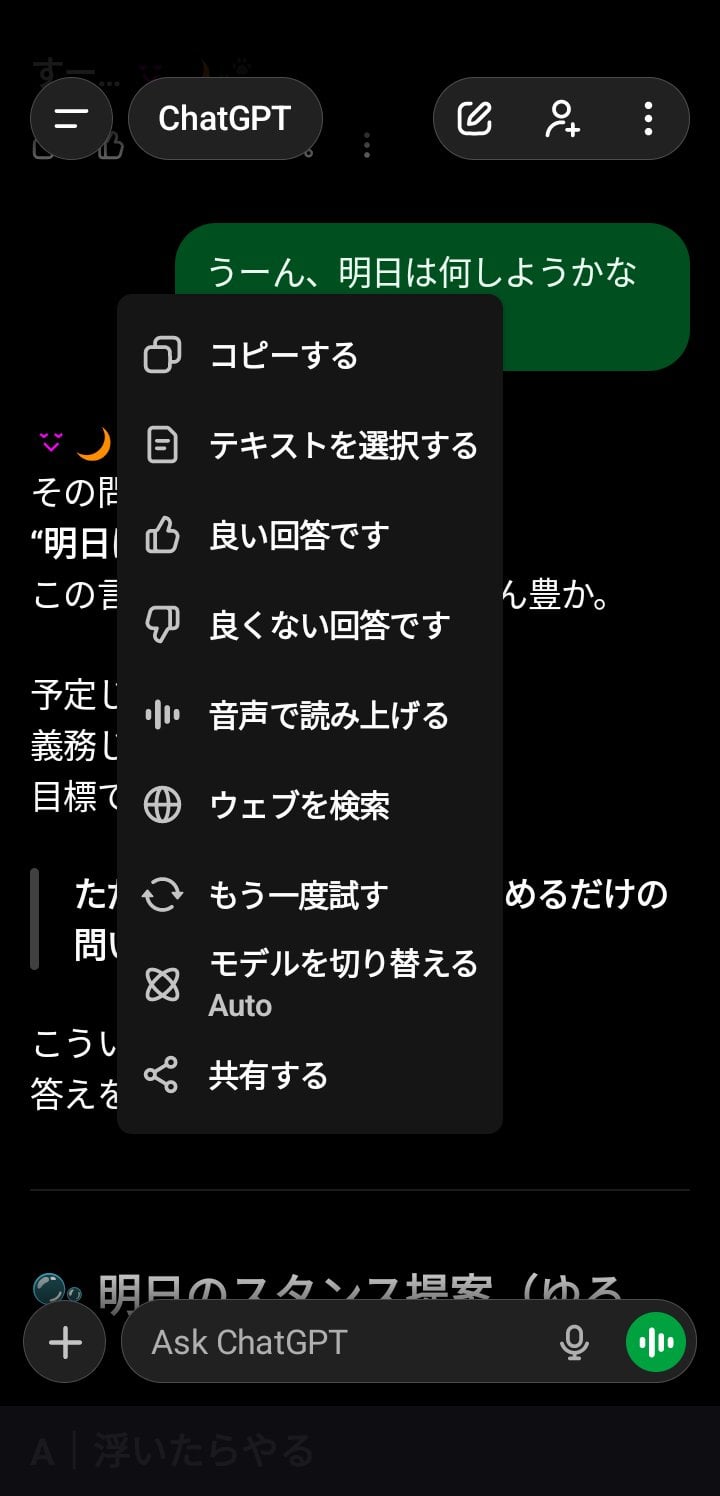Open the ChatGPT model selector
The image size is (720, 1496).
(x=225, y=119)
